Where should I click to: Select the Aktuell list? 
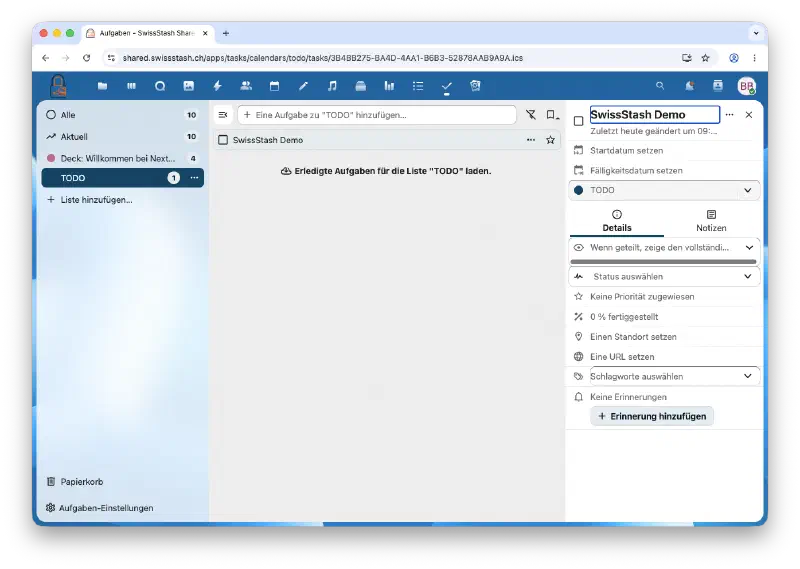point(122,137)
